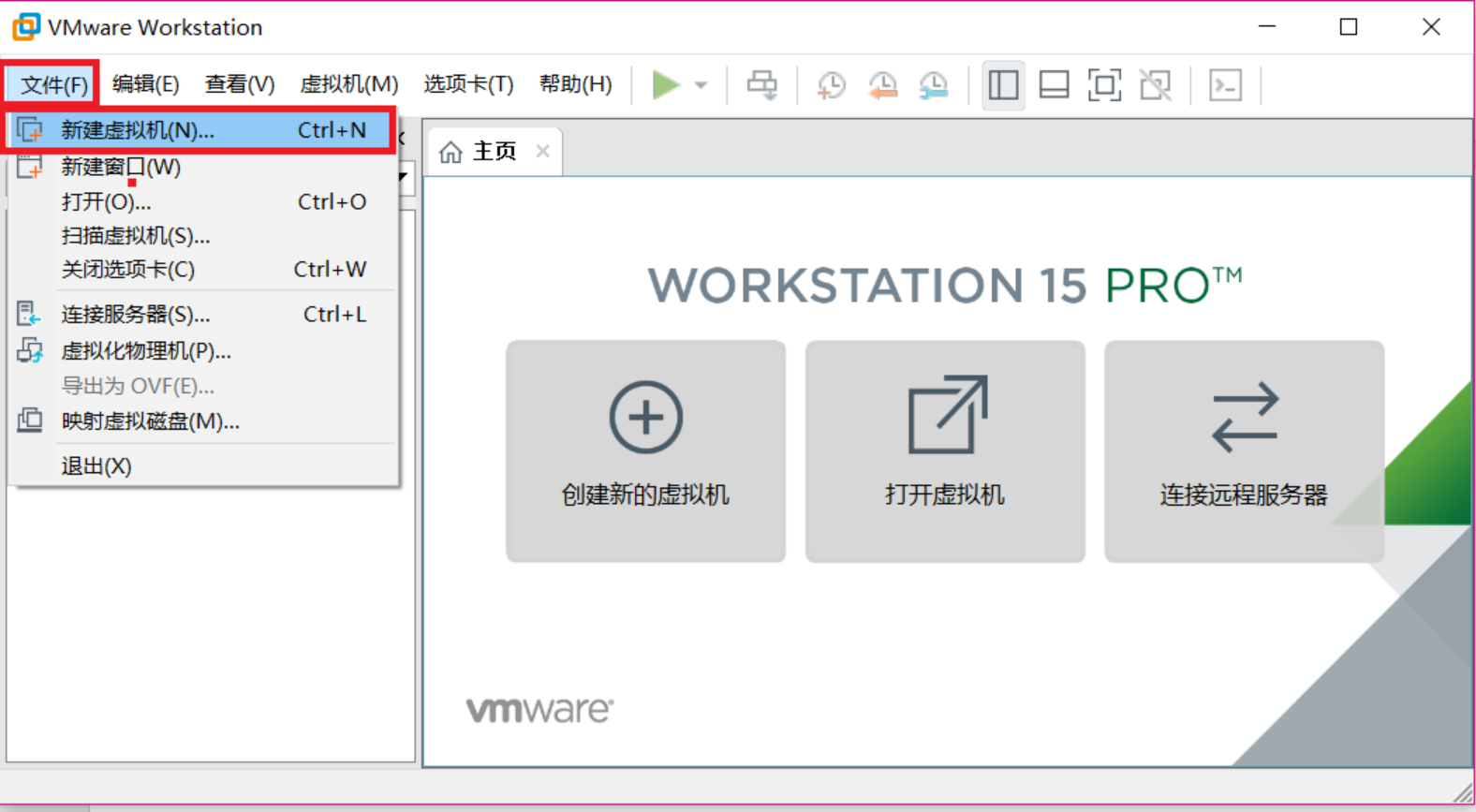Click the virtualize physical machine icon
This screenshot has height=812, width=1476.
click(x=30, y=350)
